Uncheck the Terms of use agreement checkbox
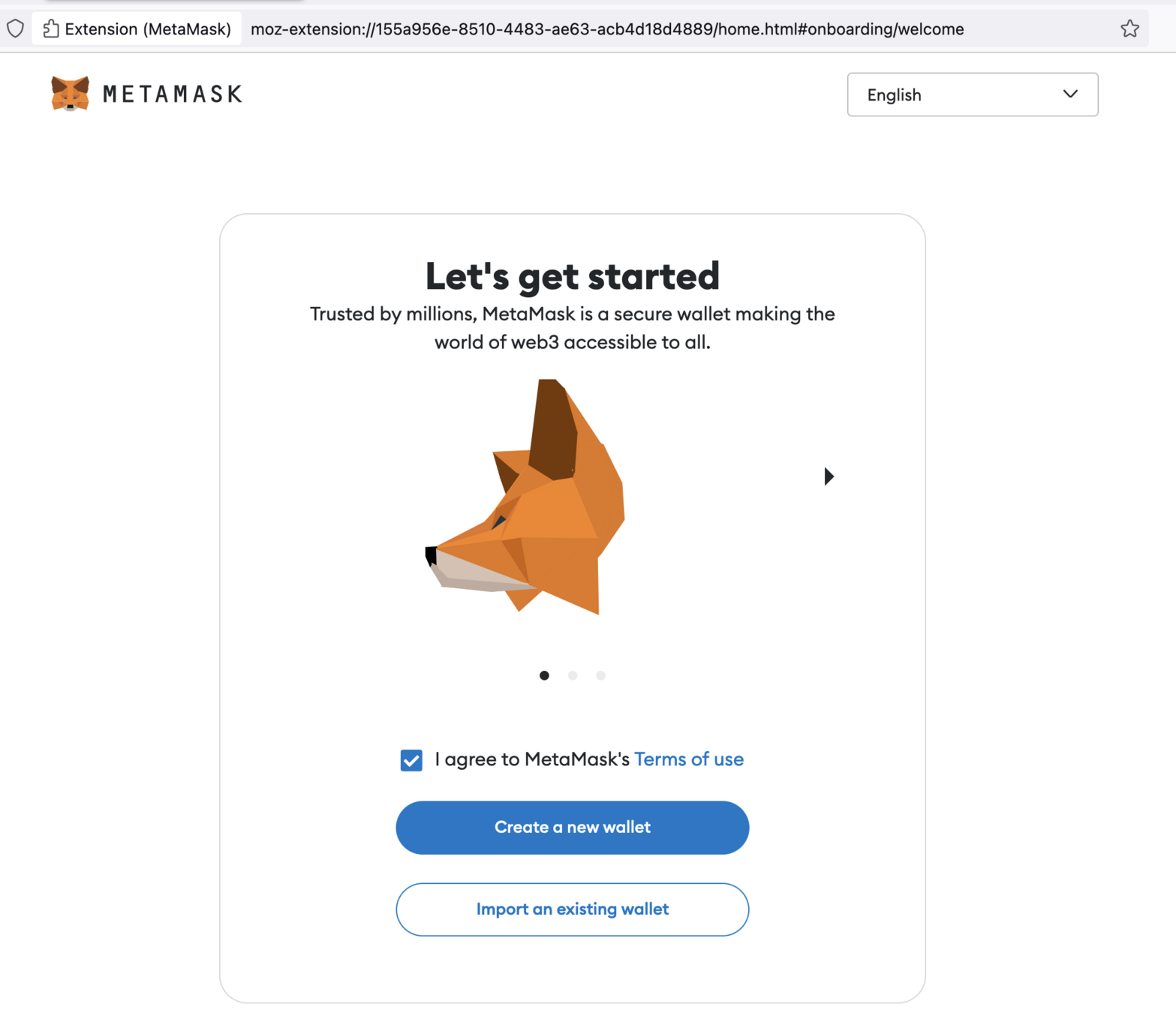The width and height of the screenshot is (1176, 1013). (411, 760)
